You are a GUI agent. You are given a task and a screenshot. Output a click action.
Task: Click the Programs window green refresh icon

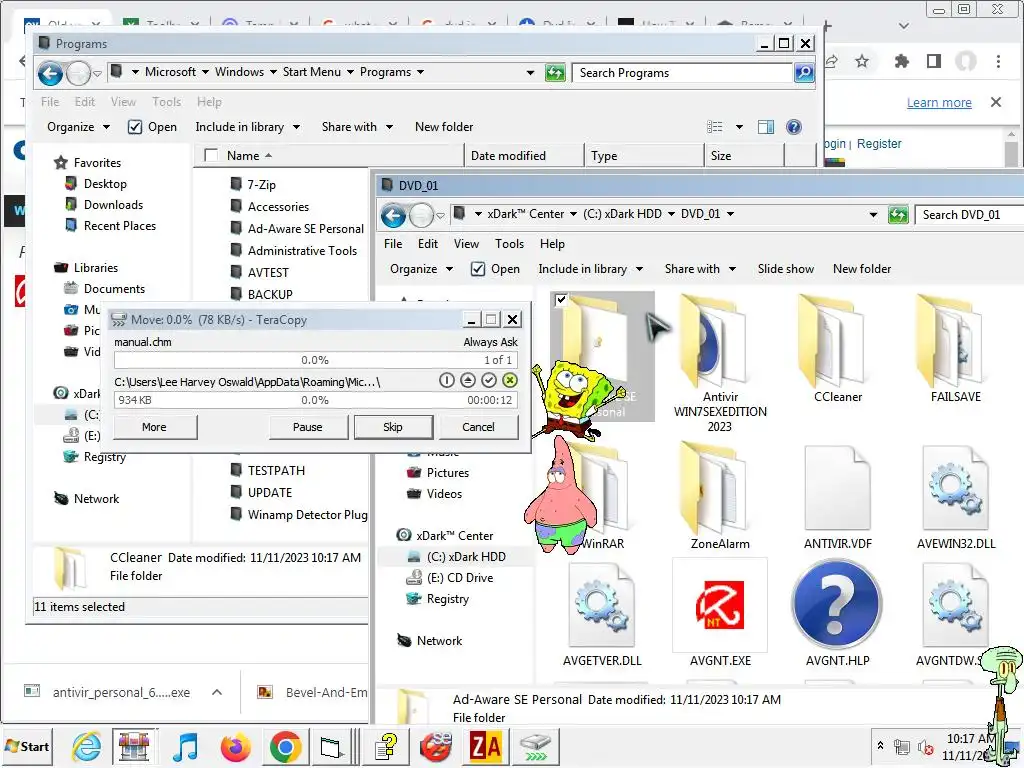pos(555,72)
